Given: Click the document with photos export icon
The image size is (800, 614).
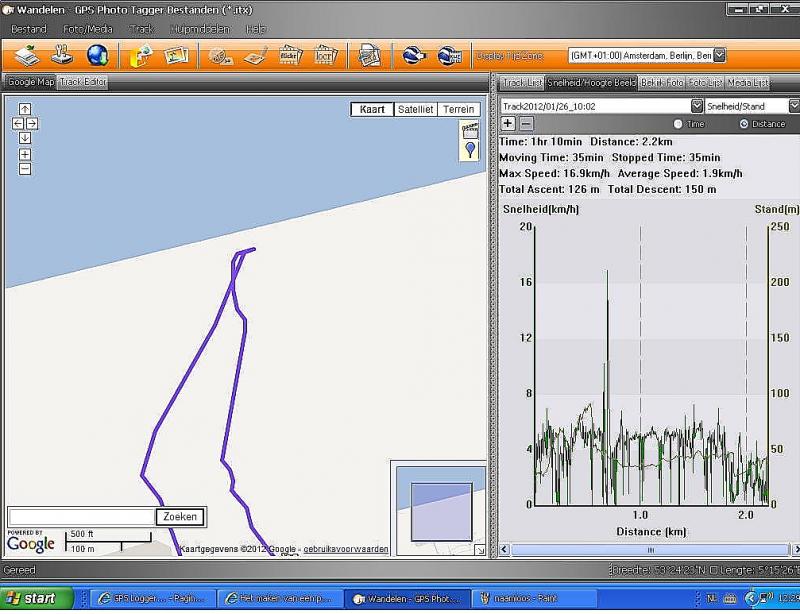Looking at the screenshot, I should [369, 56].
